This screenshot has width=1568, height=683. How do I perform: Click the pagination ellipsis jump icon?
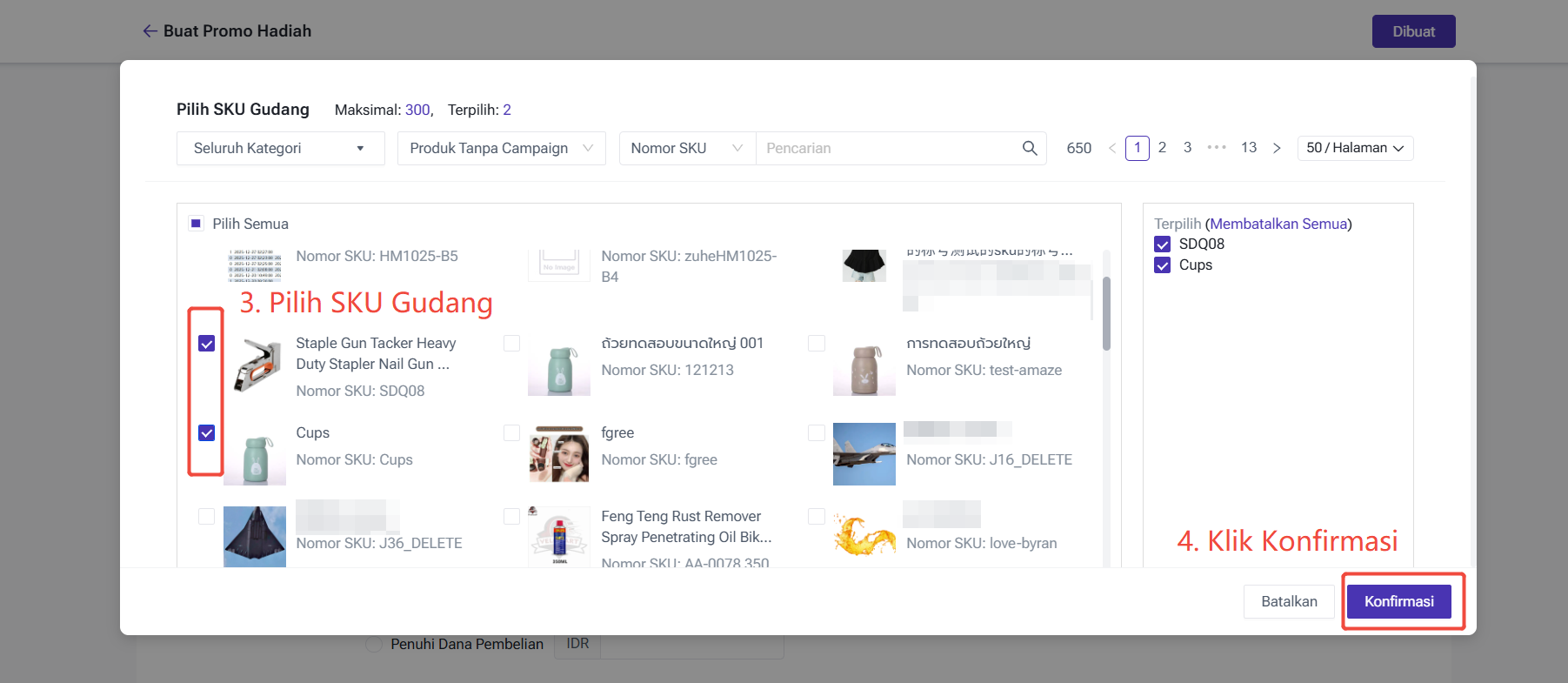[1217, 148]
